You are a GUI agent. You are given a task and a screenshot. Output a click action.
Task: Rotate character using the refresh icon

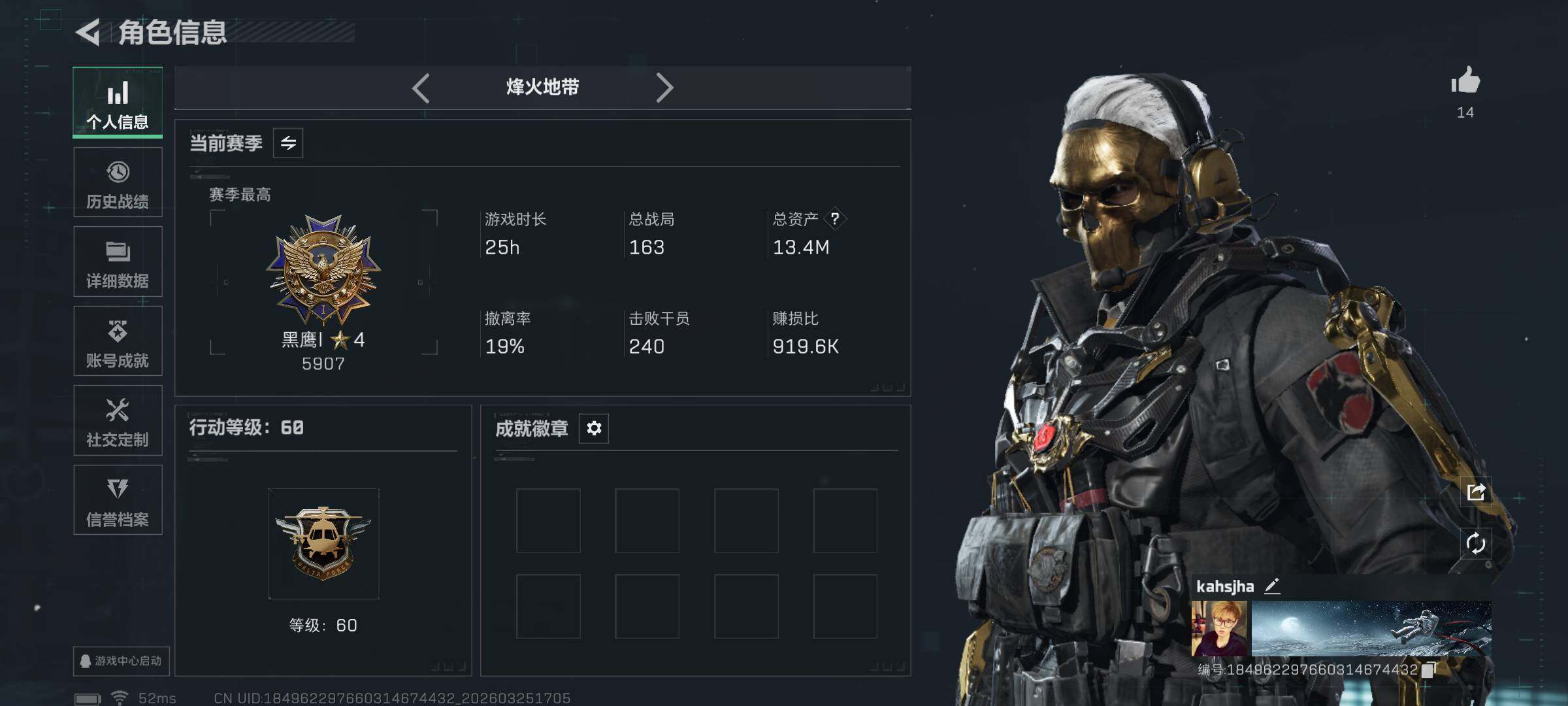tap(1476, 543)
